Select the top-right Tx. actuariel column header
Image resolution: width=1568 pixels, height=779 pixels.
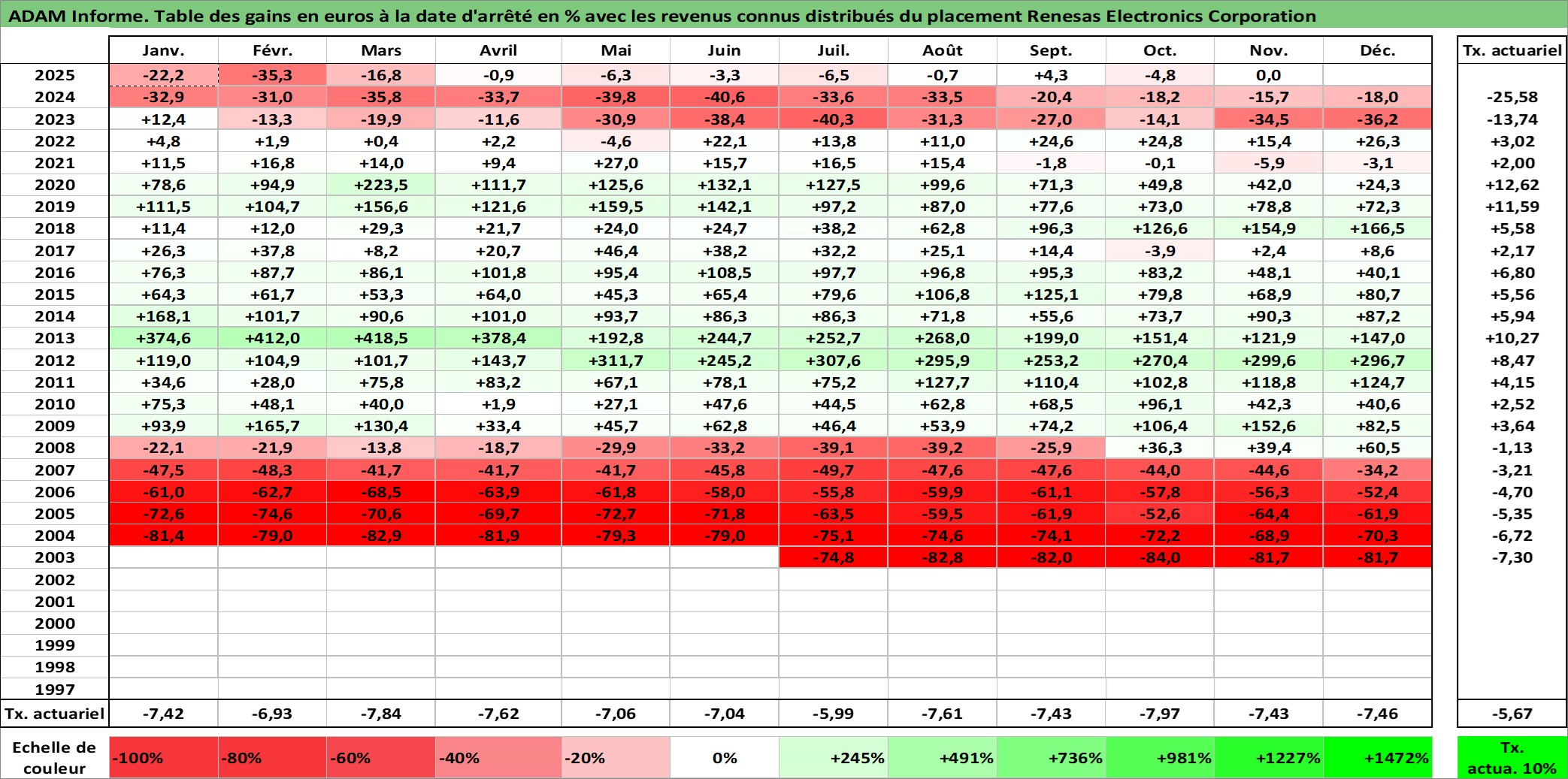tap(1512, 50)
